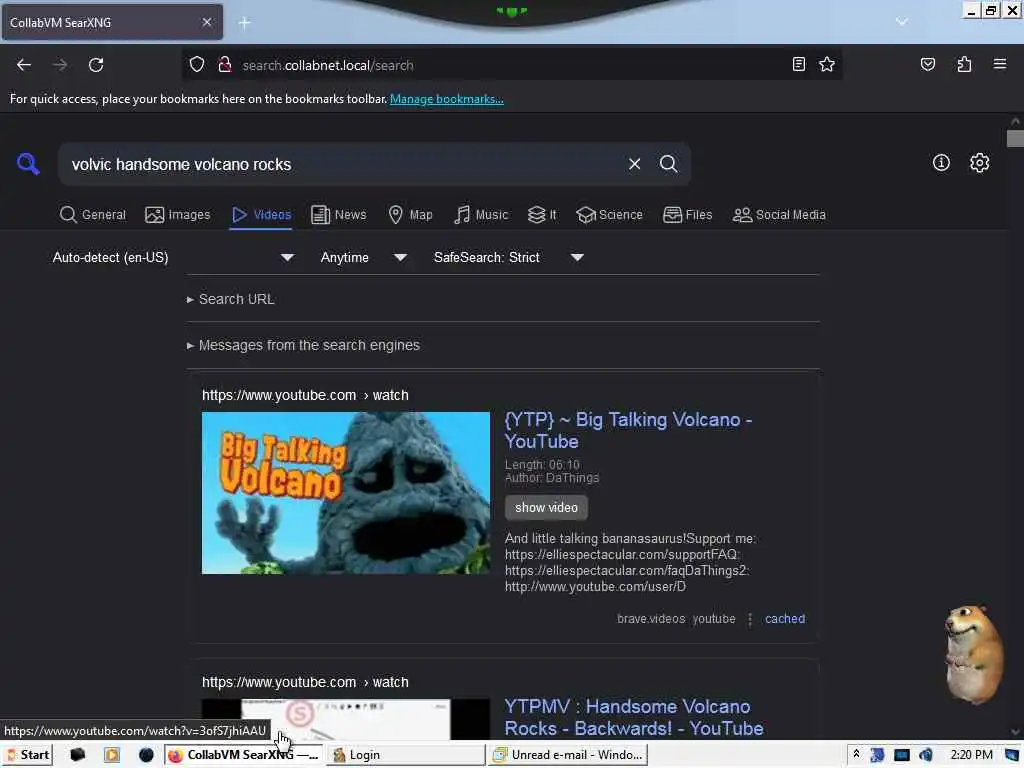Open Unread e-mail taskbar window
The width and height of the screenshot is (1024, 768).
(x=568, y=755)
